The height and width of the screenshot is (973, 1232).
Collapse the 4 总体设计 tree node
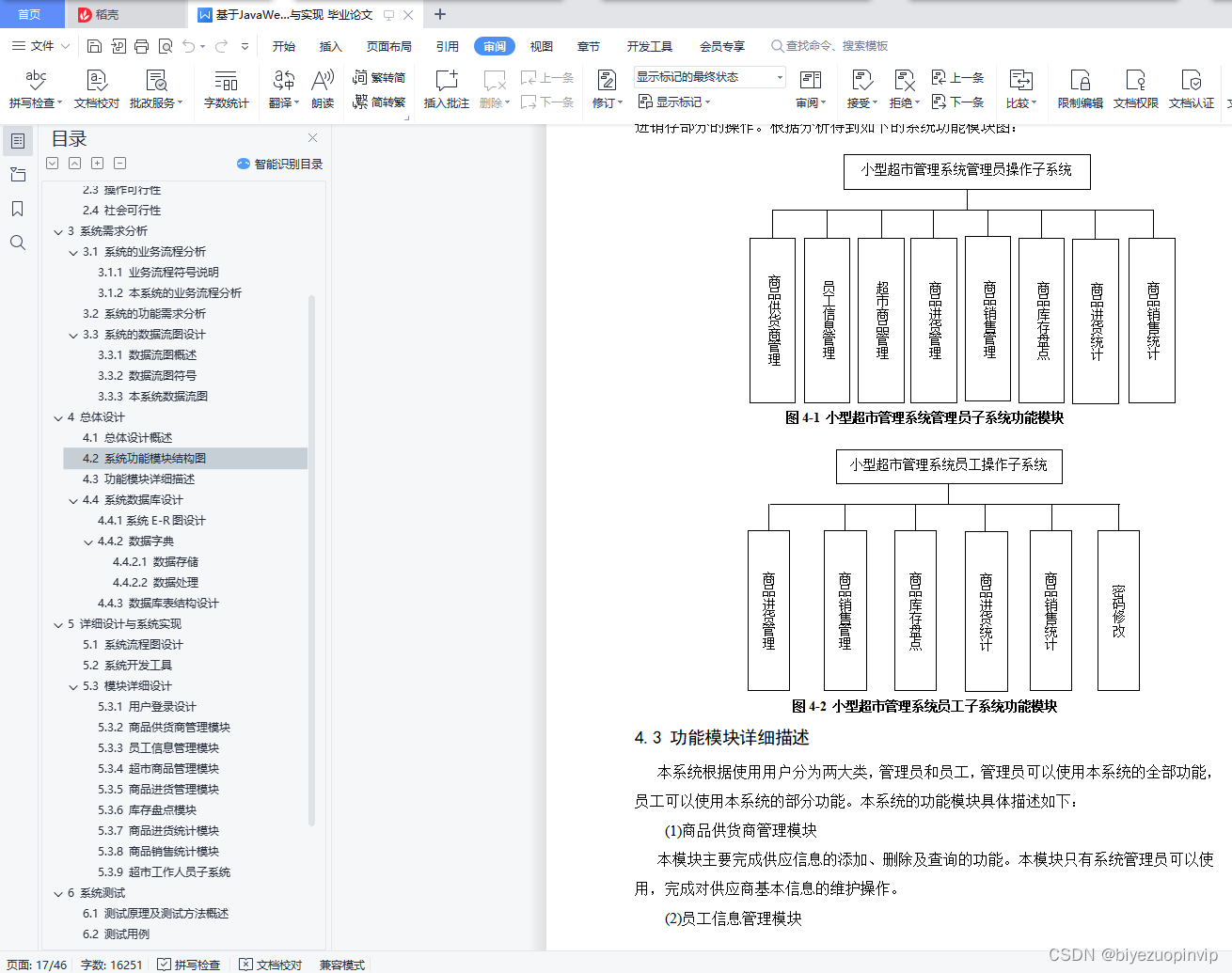(x=58, y=416)
